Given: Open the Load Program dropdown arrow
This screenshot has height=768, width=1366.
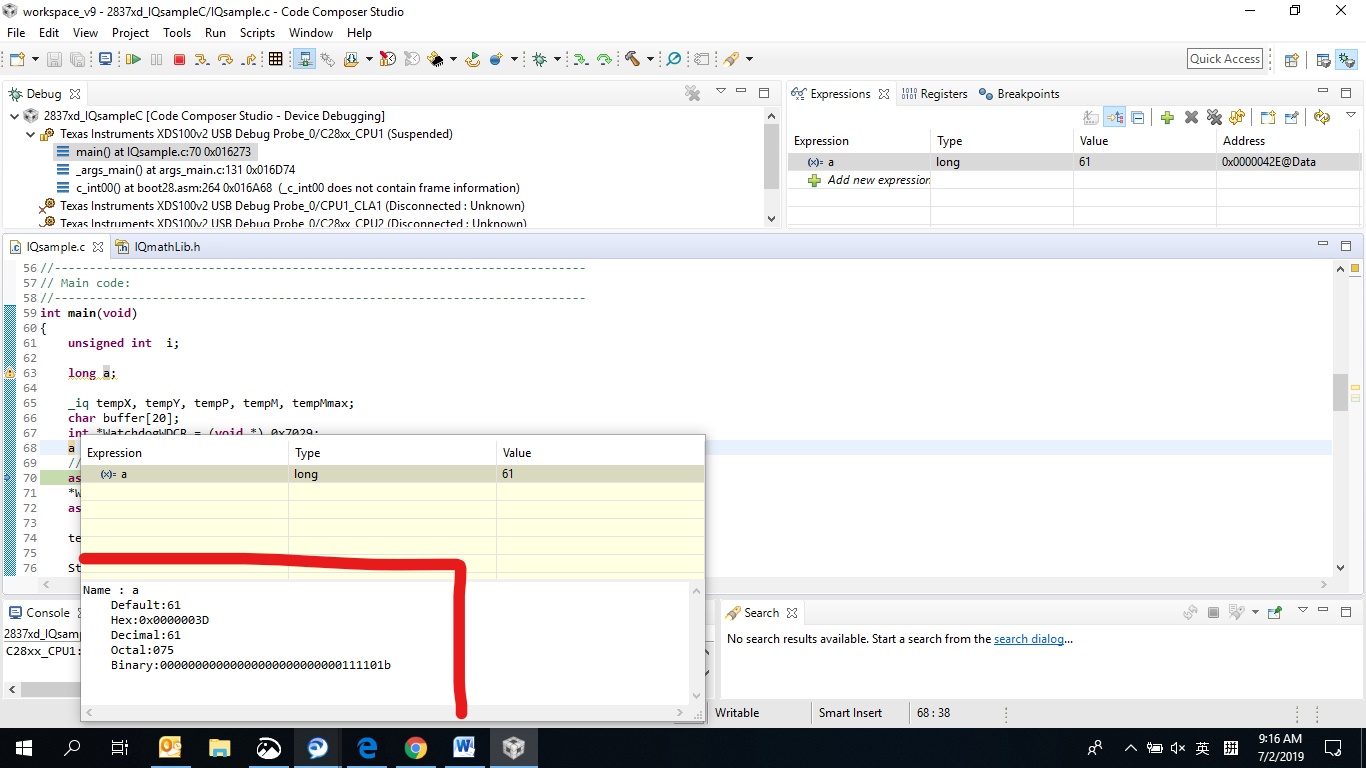Looking at the screenshot, I should 368,60.
